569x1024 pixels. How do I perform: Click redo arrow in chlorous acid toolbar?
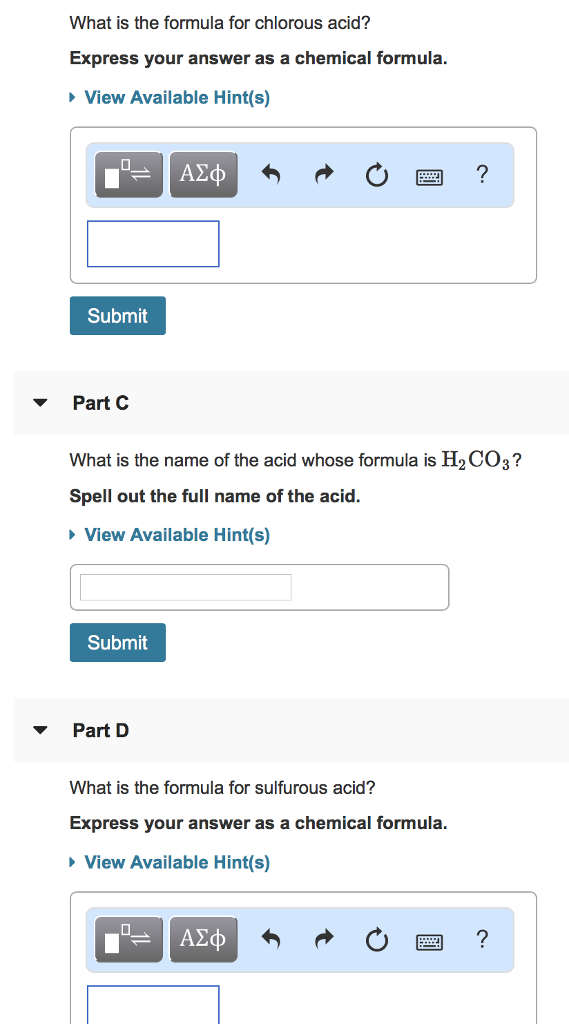324,174
